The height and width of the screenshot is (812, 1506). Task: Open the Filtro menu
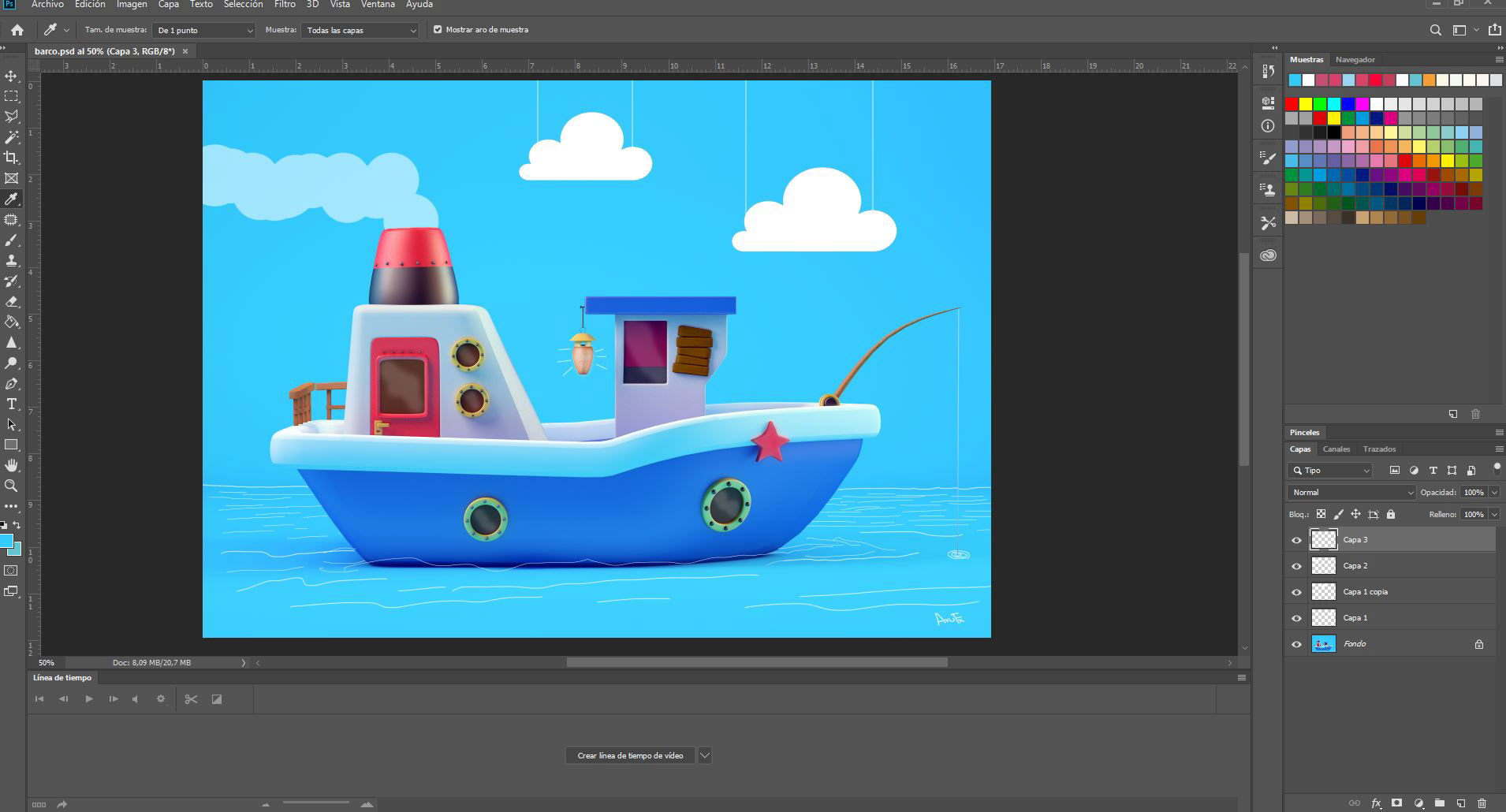point(285,5)
